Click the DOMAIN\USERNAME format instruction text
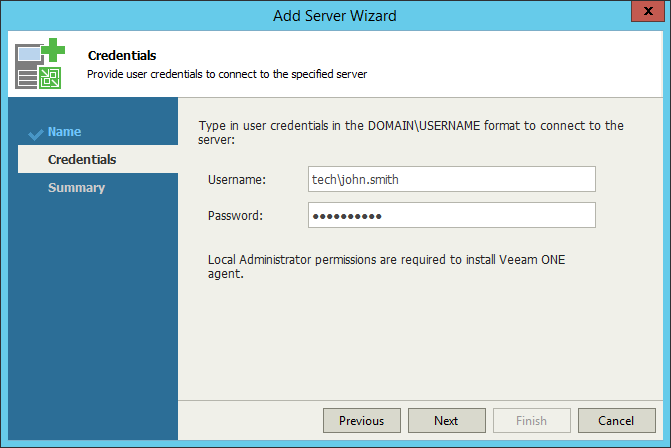Screen dimensions: 671x448 click(411, 133)
